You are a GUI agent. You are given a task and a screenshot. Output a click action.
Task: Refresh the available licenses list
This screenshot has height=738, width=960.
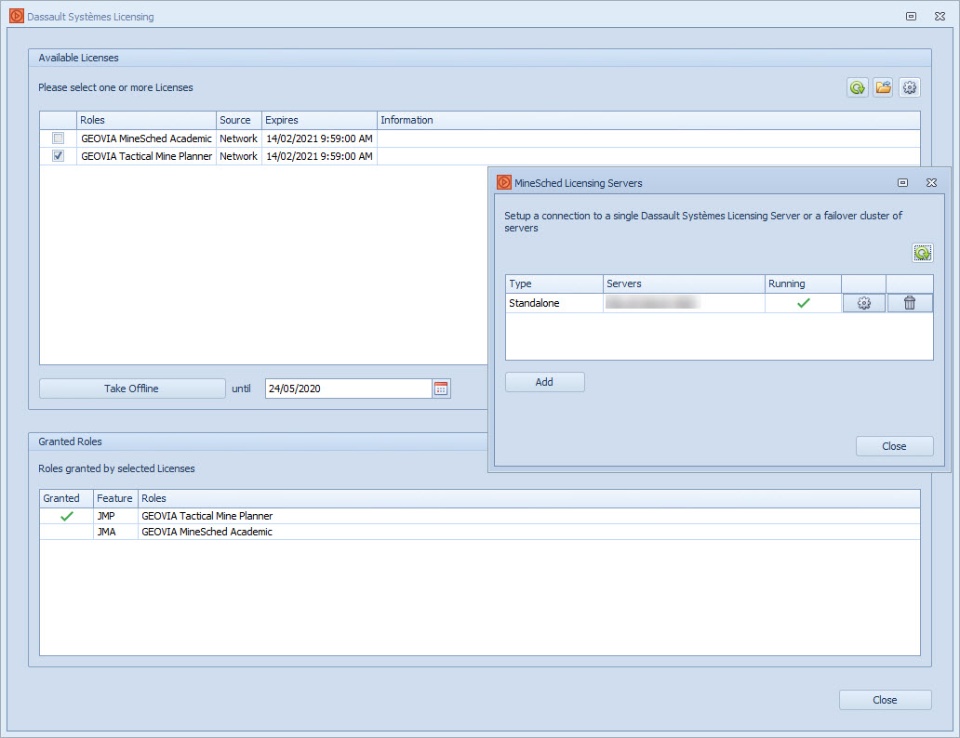(x=857, y=88)
